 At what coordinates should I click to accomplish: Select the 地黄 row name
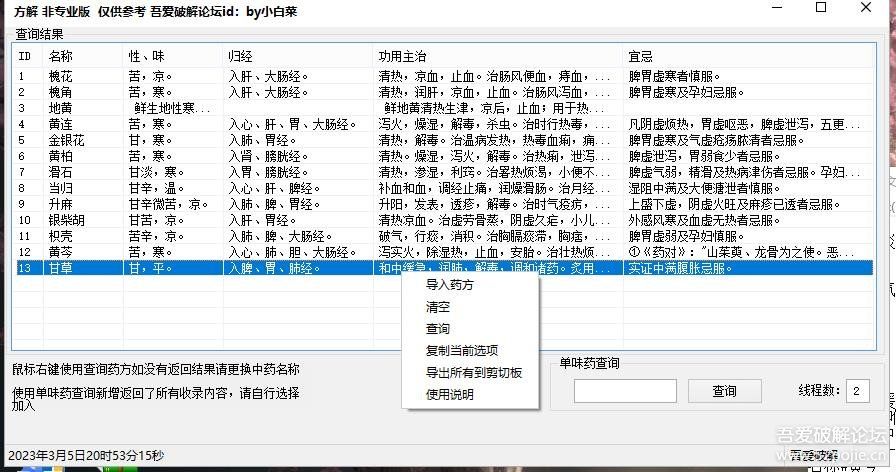click(61, 108)
